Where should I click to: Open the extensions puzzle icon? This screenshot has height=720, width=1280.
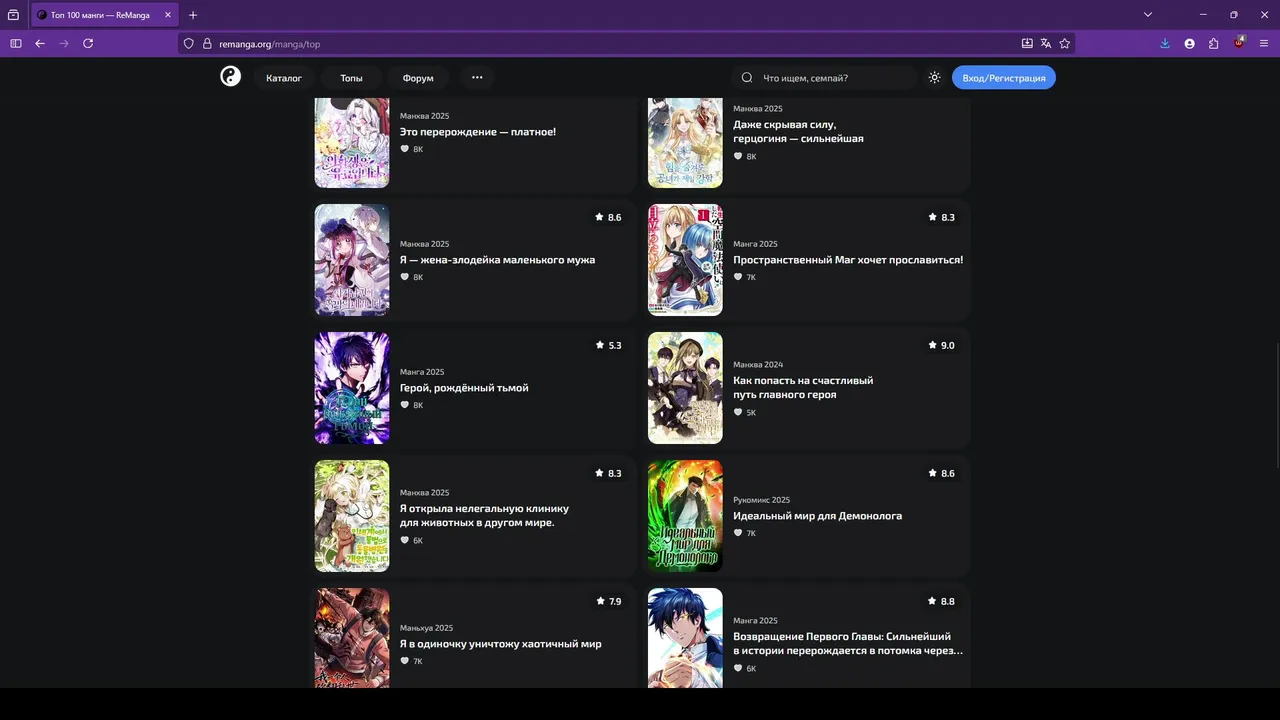tap(1213, 44)
